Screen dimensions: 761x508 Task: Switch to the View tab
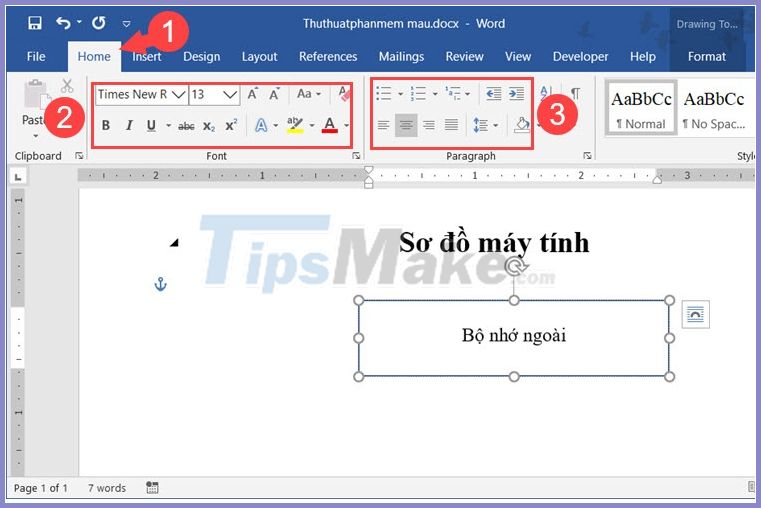click(x=518, y=57)
